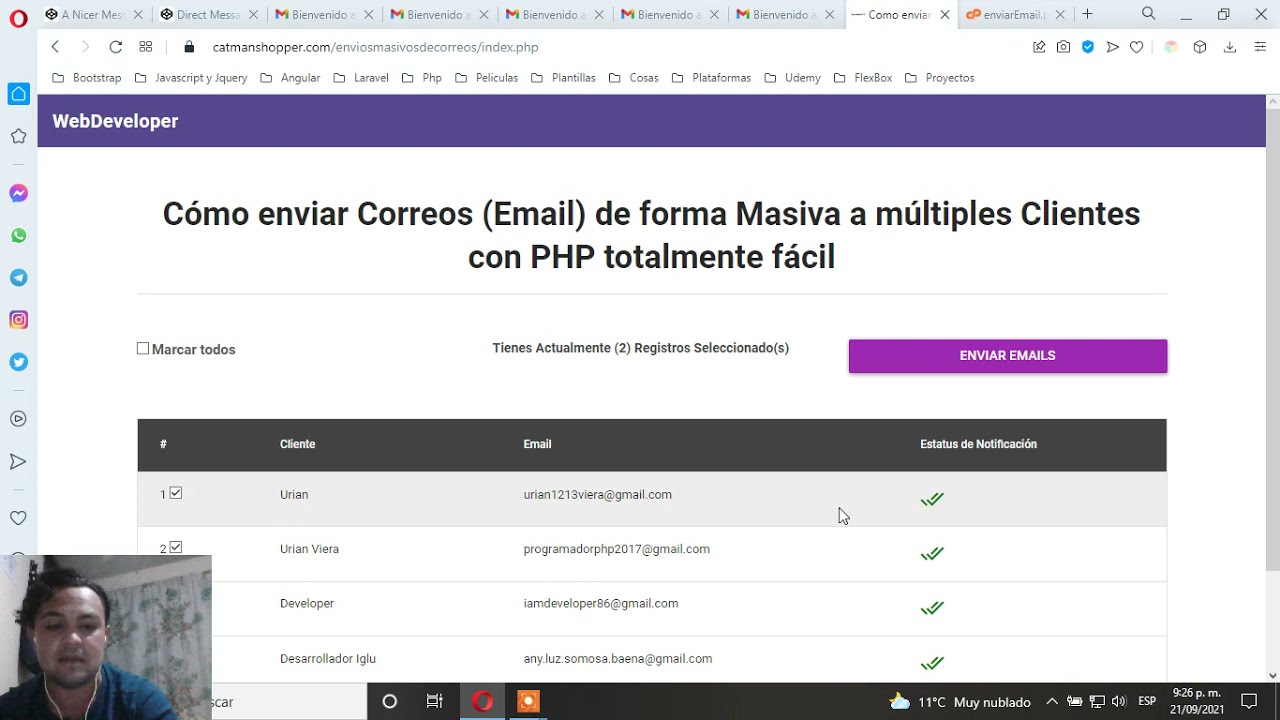Click the ENVIAR EMAILS button

(1008, 356)
